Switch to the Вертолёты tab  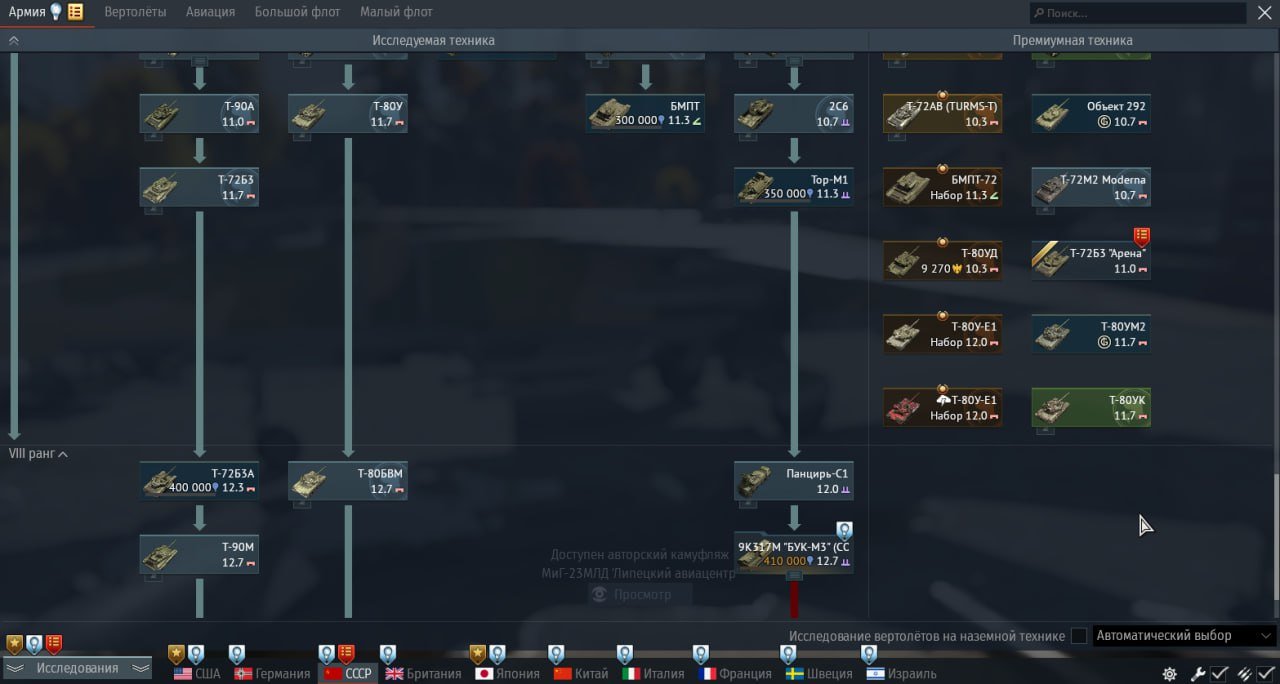tap(136, 12)
